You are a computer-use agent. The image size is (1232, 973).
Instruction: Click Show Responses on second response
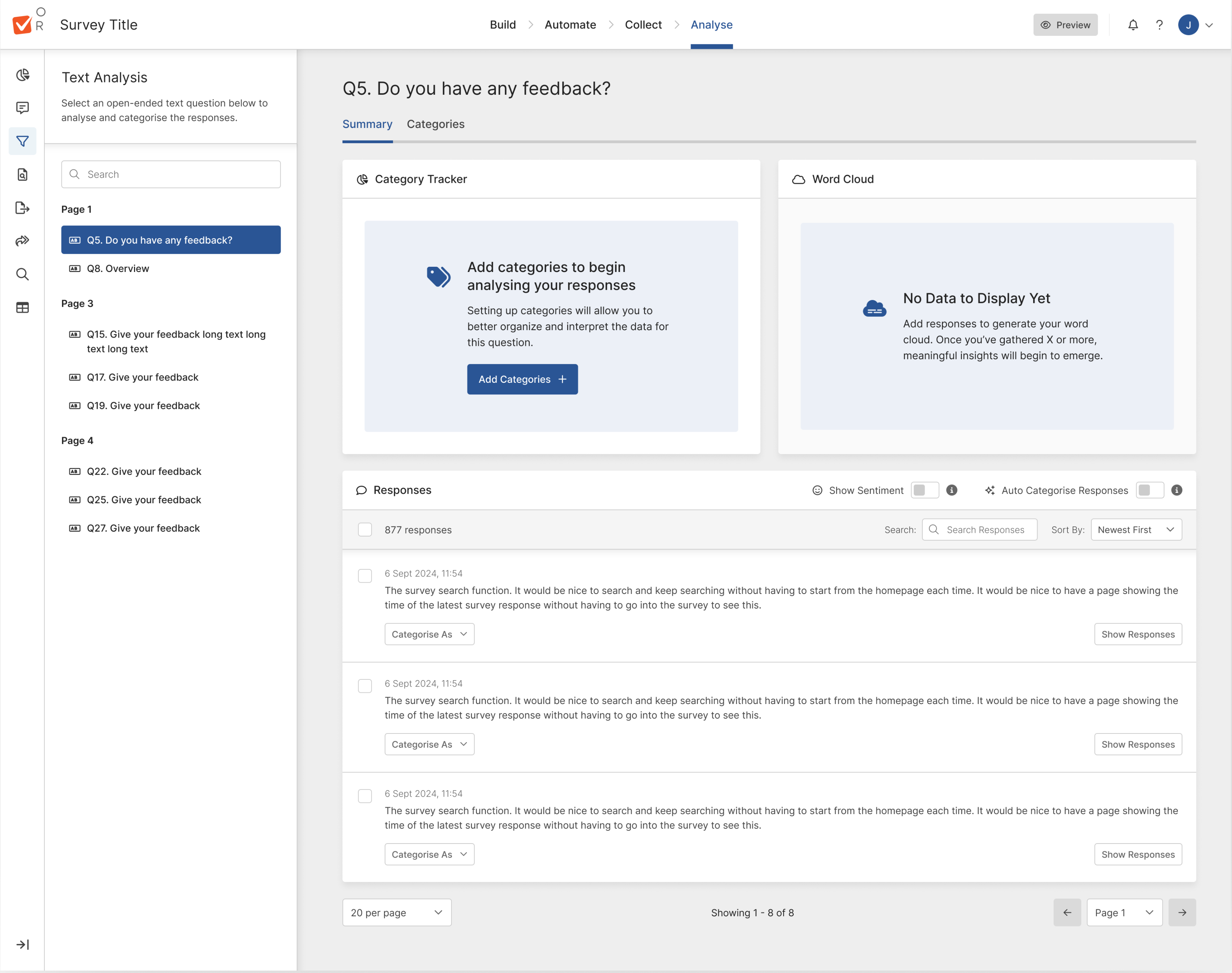[x=1138, y=744]
